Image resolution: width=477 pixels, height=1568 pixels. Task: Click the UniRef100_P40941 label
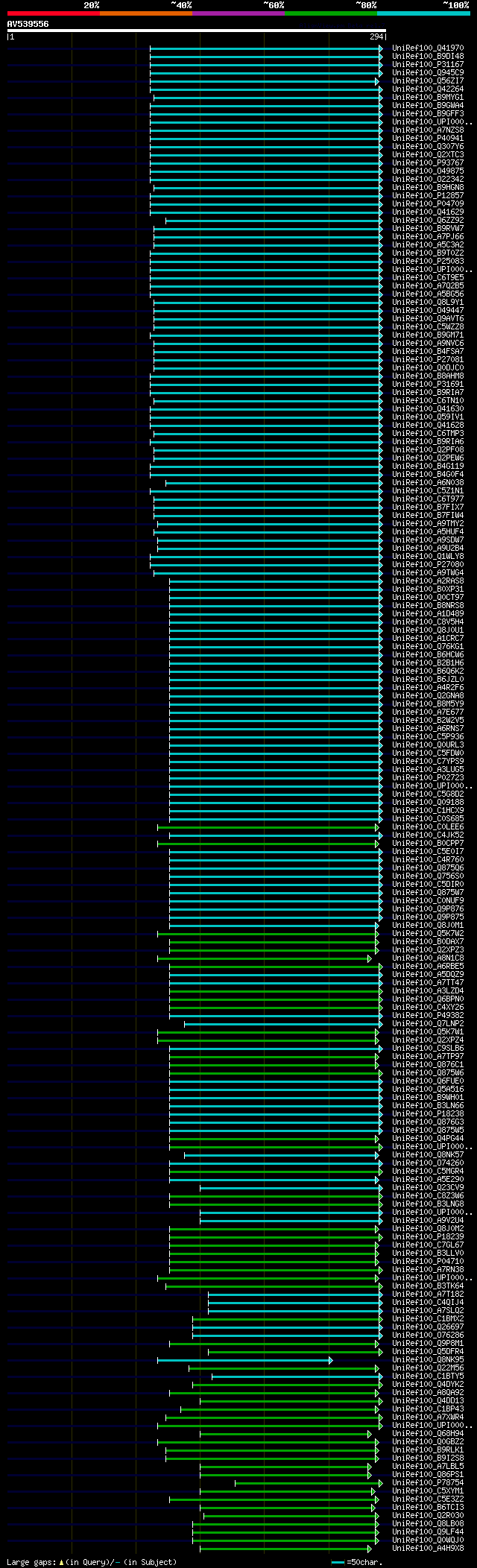point(428,139)
